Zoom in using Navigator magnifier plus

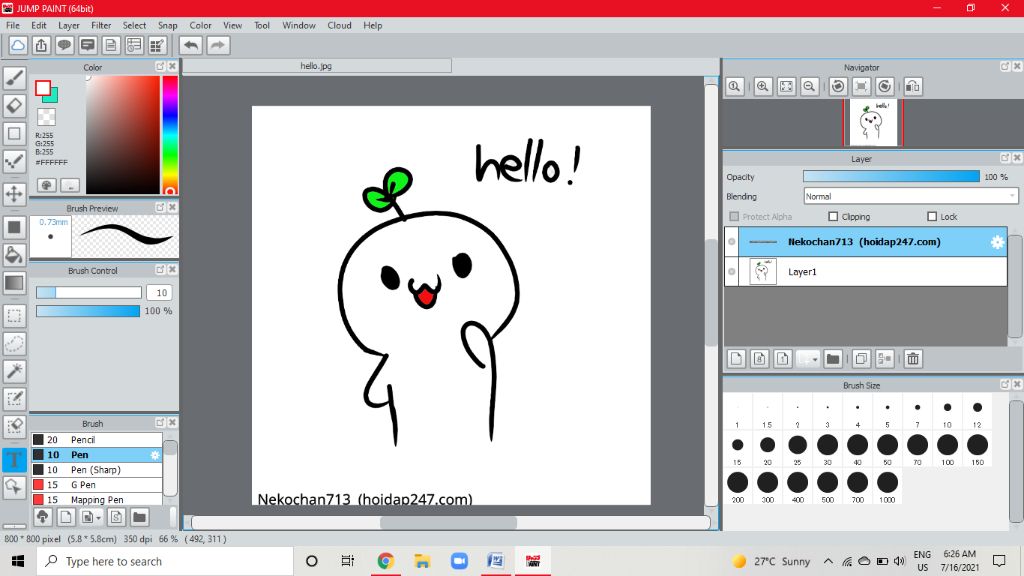(x=762, y=86)
